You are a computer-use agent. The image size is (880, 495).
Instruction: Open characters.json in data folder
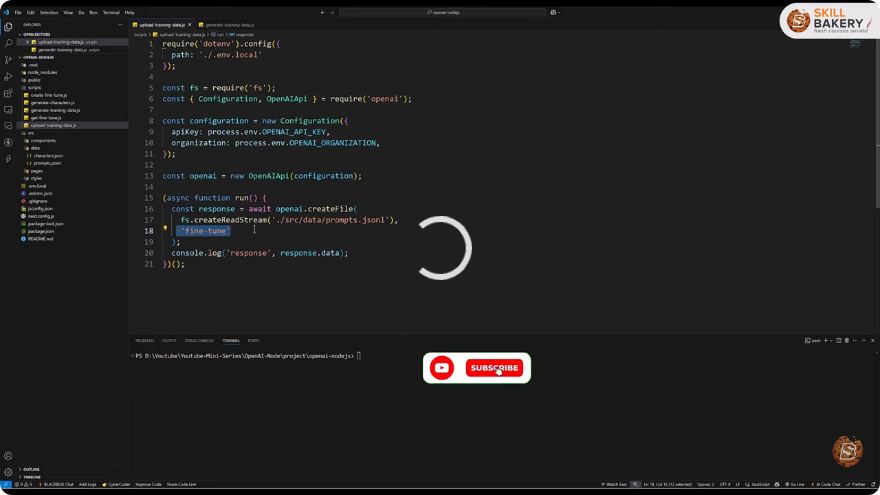pos(48,155)
